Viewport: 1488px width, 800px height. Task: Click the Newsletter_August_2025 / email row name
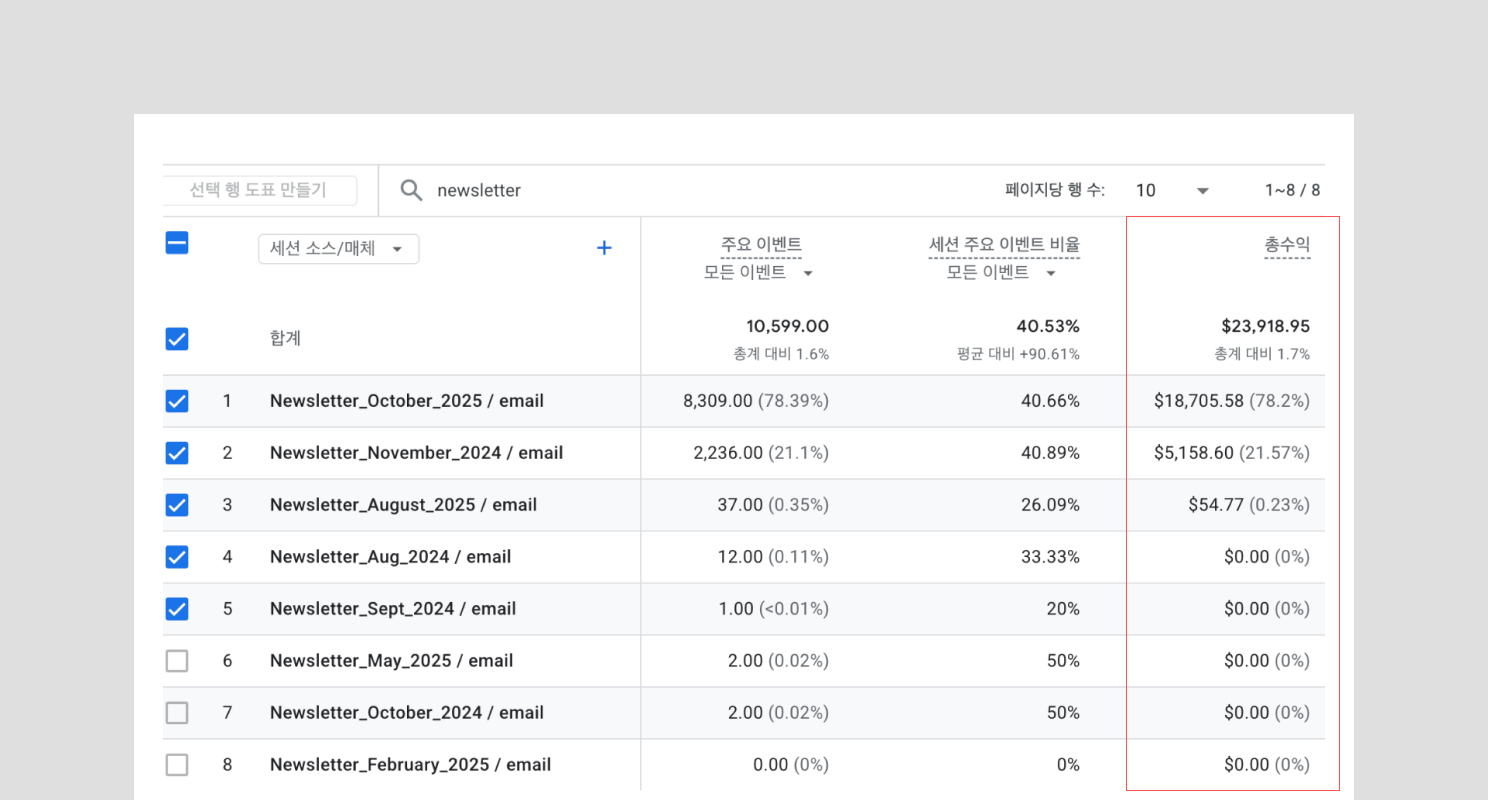pyautogui.click(x=403, y=505)
